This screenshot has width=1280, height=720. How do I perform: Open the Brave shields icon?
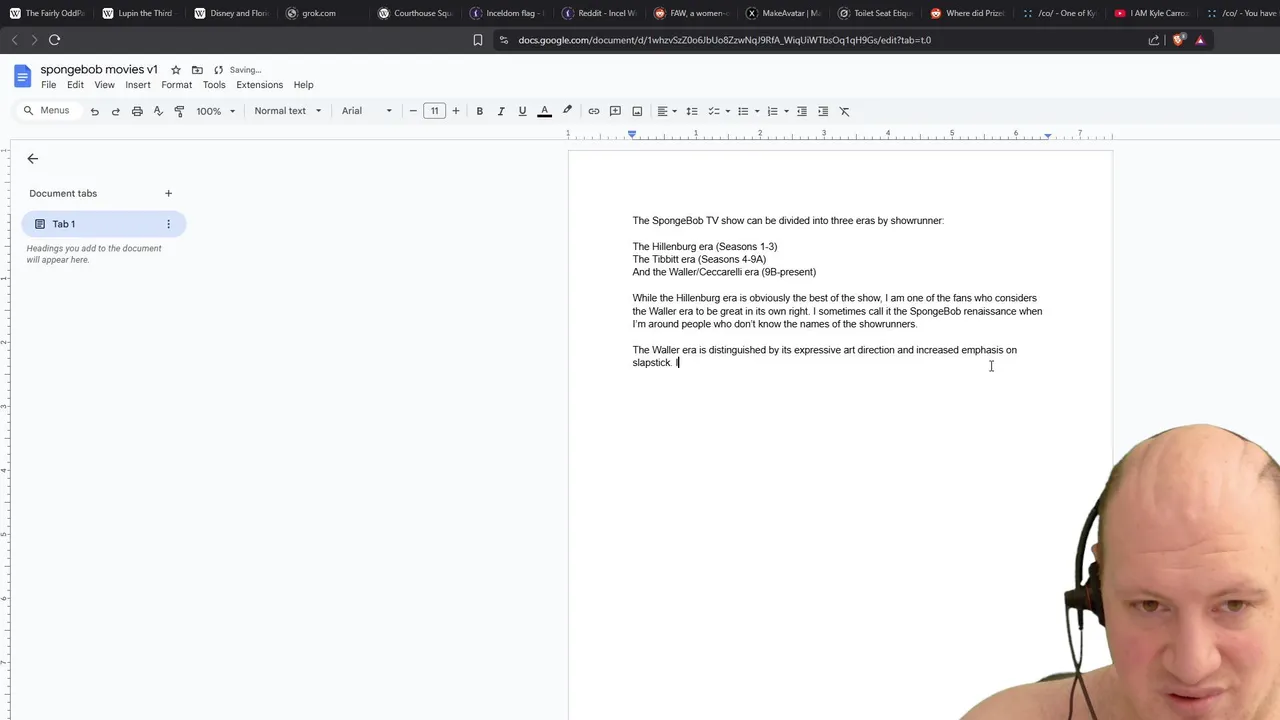coord(1178,40)
